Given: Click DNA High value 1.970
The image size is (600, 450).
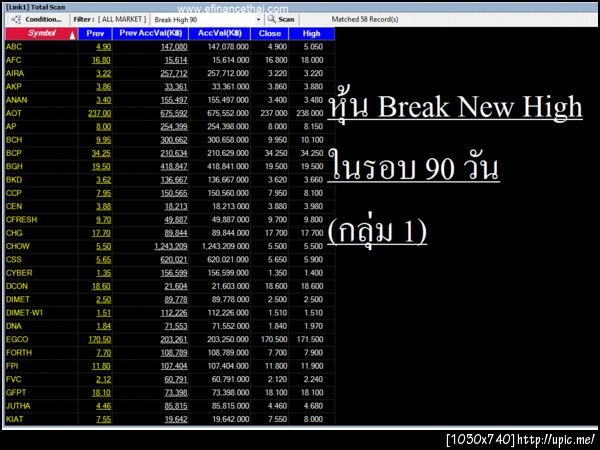Looking at the screenshot, I should click(313, 326).
